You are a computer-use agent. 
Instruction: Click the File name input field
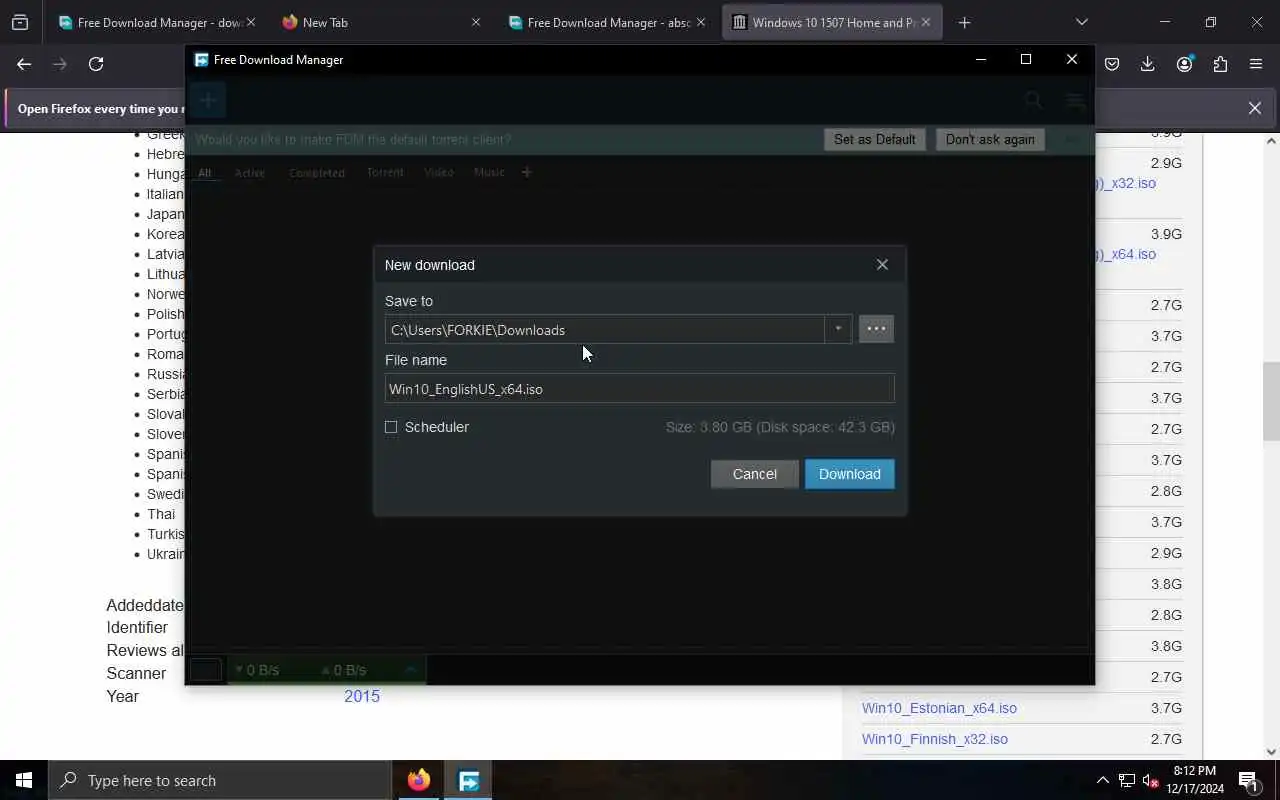pos(639,389)
